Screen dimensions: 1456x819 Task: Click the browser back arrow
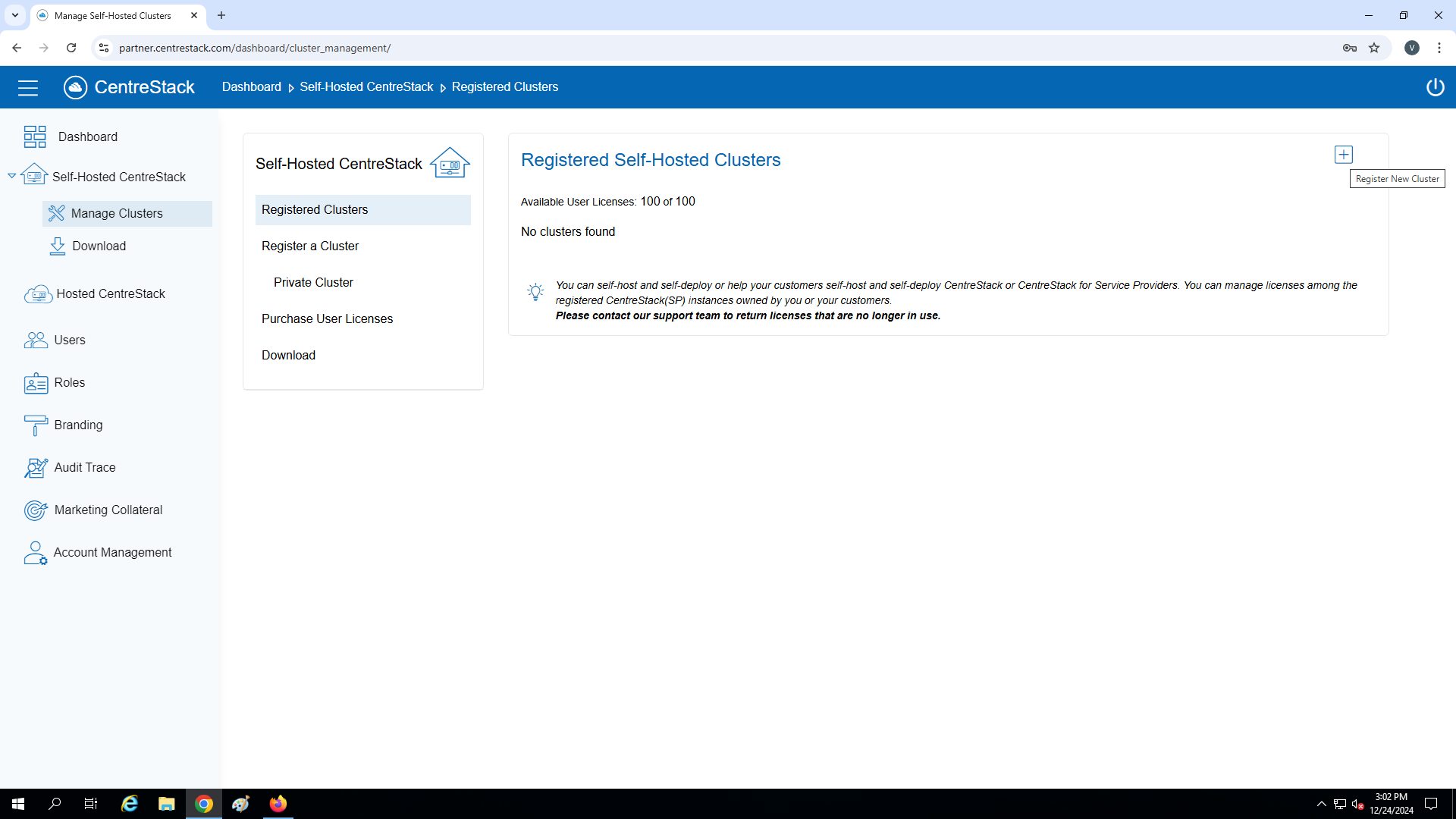coord(17,48)
